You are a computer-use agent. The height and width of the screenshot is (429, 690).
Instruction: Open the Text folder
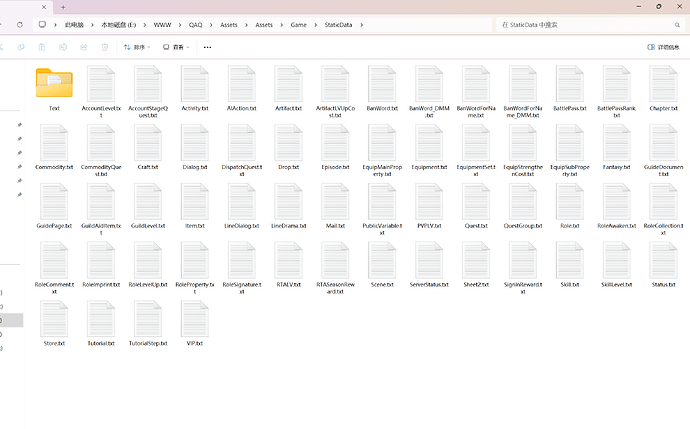pyautogui.click(x=54, y=83)
